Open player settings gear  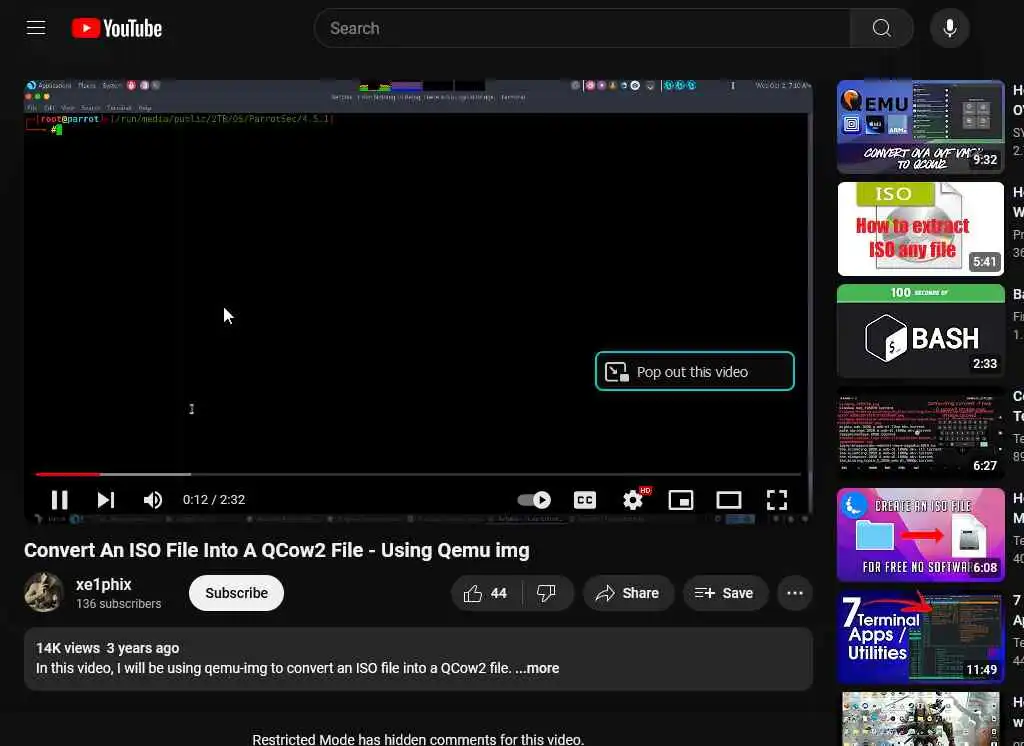(633, 500)
